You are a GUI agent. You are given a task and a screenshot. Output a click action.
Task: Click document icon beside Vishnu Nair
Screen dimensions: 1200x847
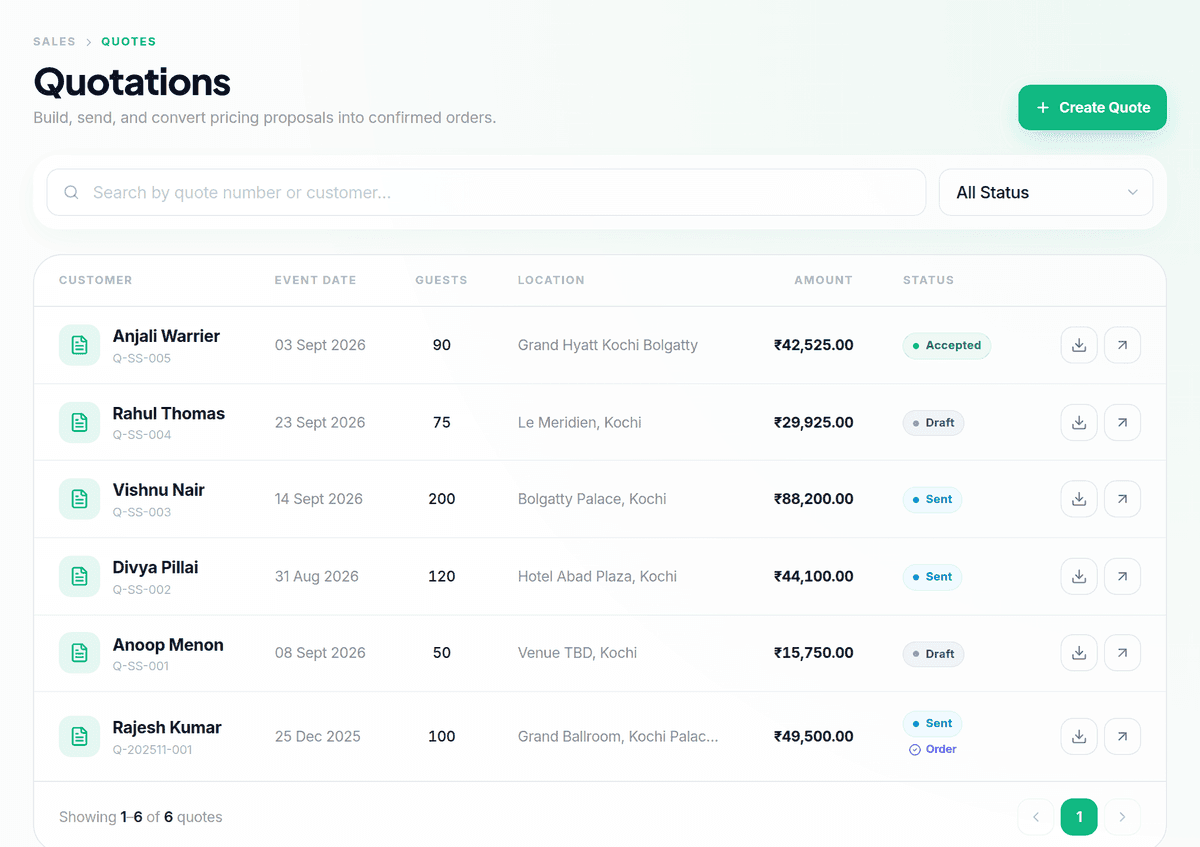pos(79,499)
